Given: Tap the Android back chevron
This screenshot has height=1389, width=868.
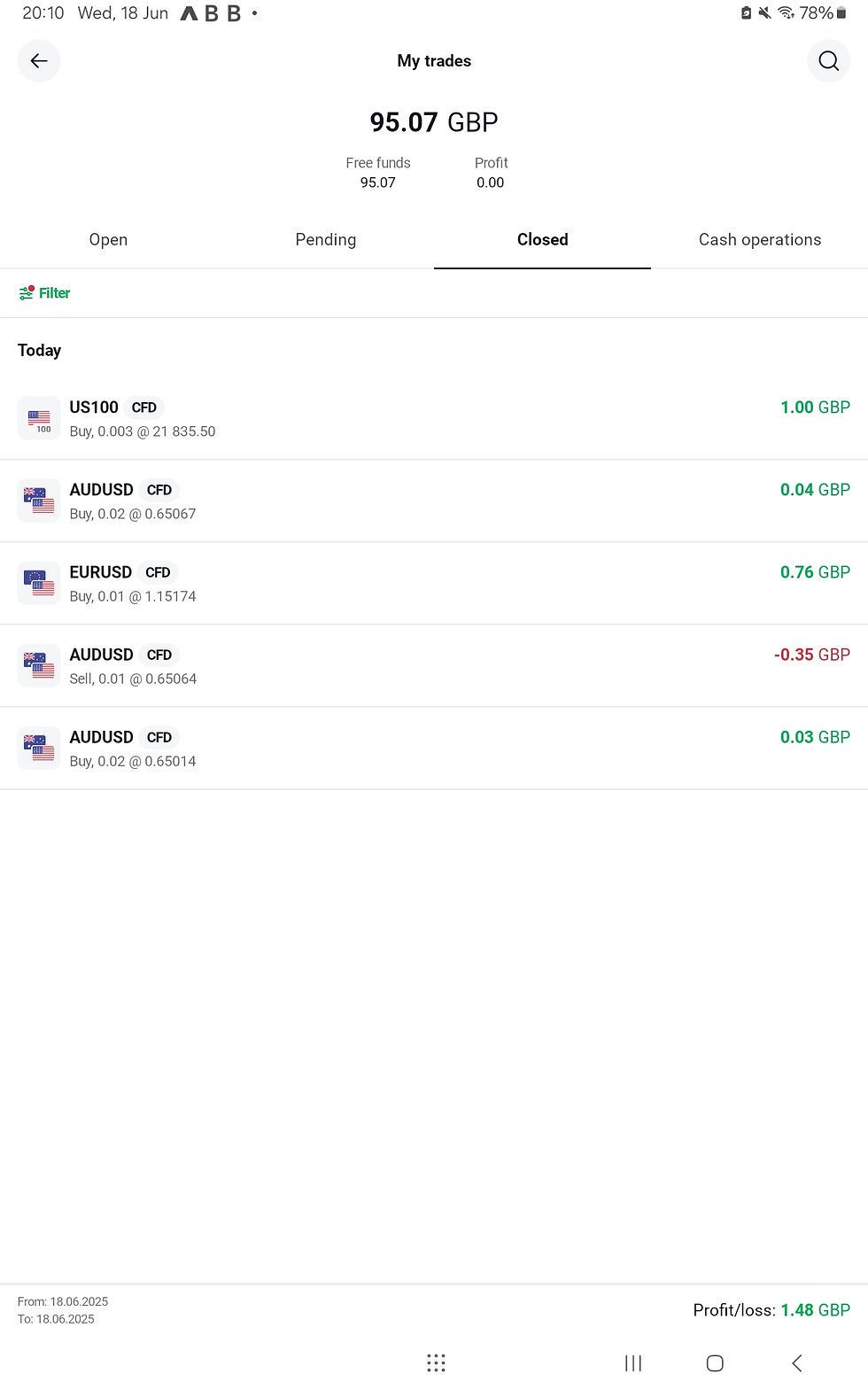Looking at the screenshot, I should click(x=797, y=1363).
